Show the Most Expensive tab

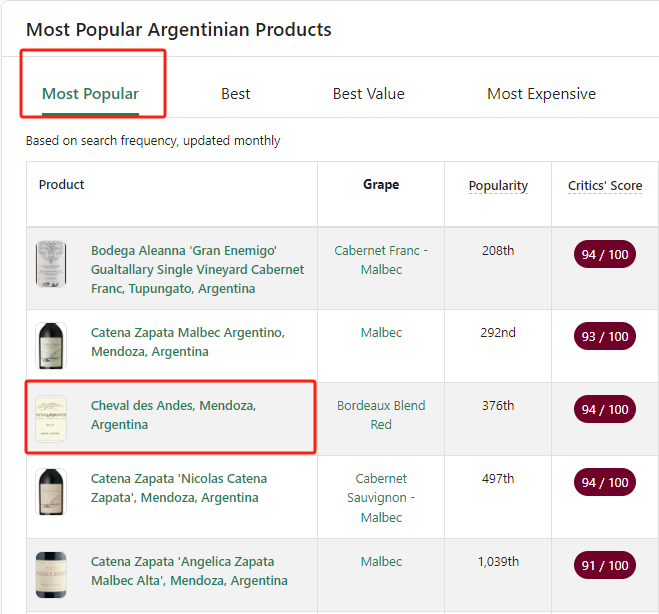[x=541, y=94]
